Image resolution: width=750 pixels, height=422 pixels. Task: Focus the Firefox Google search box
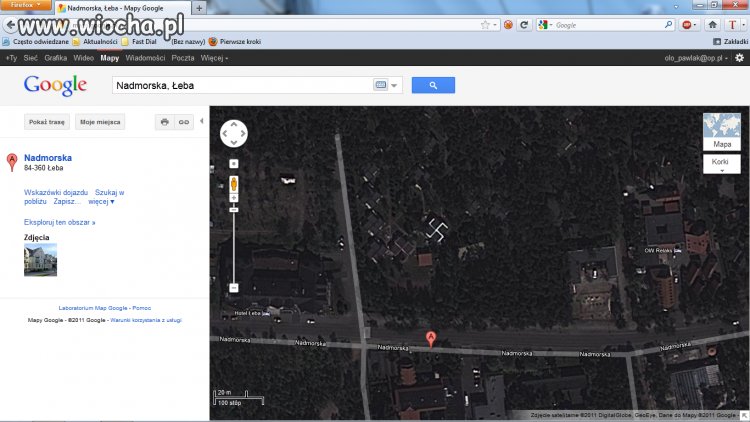(x=608, y=25)
